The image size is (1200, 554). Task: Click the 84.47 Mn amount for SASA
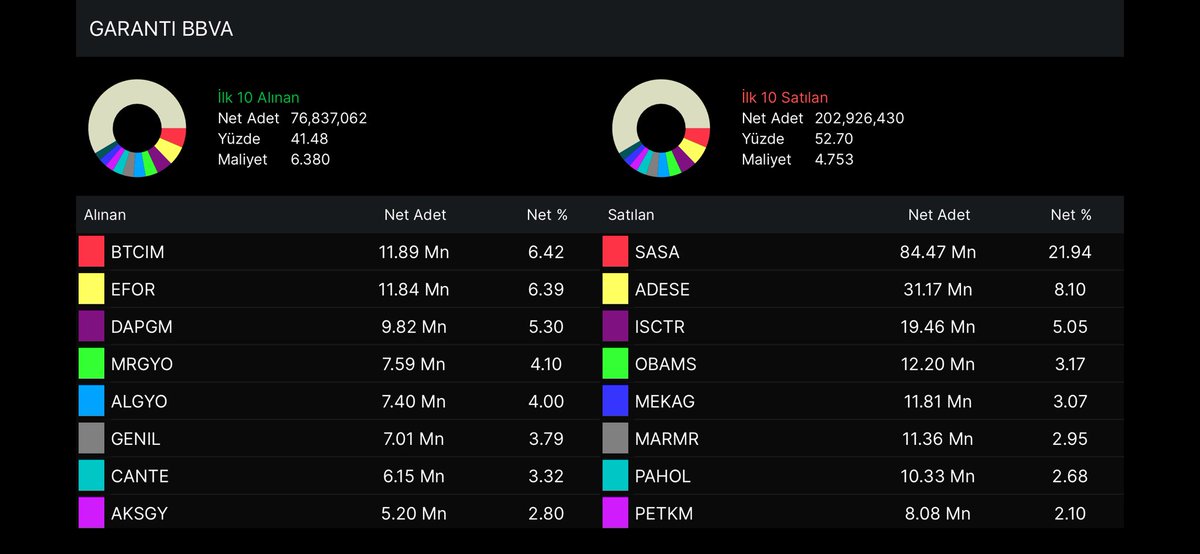[x=938, y=252]
